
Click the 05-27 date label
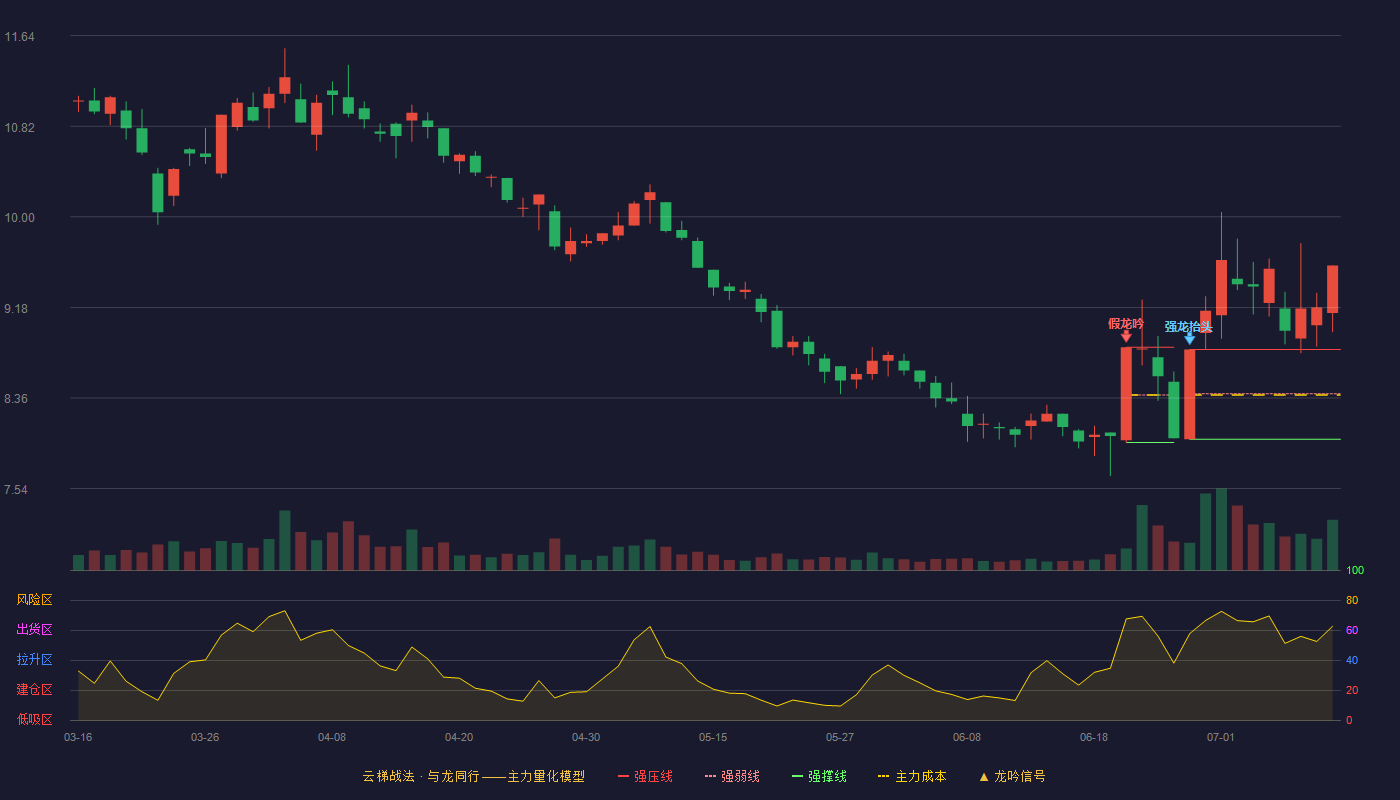pyautogui.click(x=840, y=737)
